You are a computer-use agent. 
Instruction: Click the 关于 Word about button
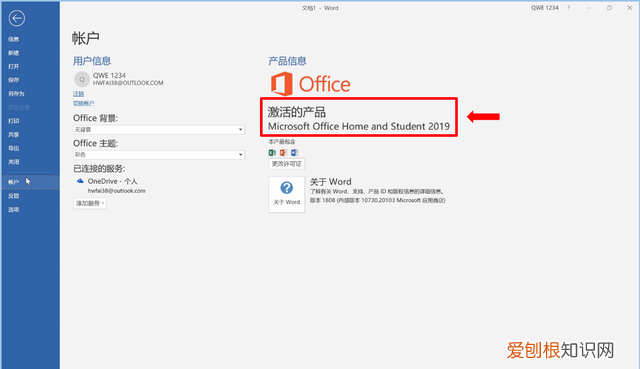287,194
